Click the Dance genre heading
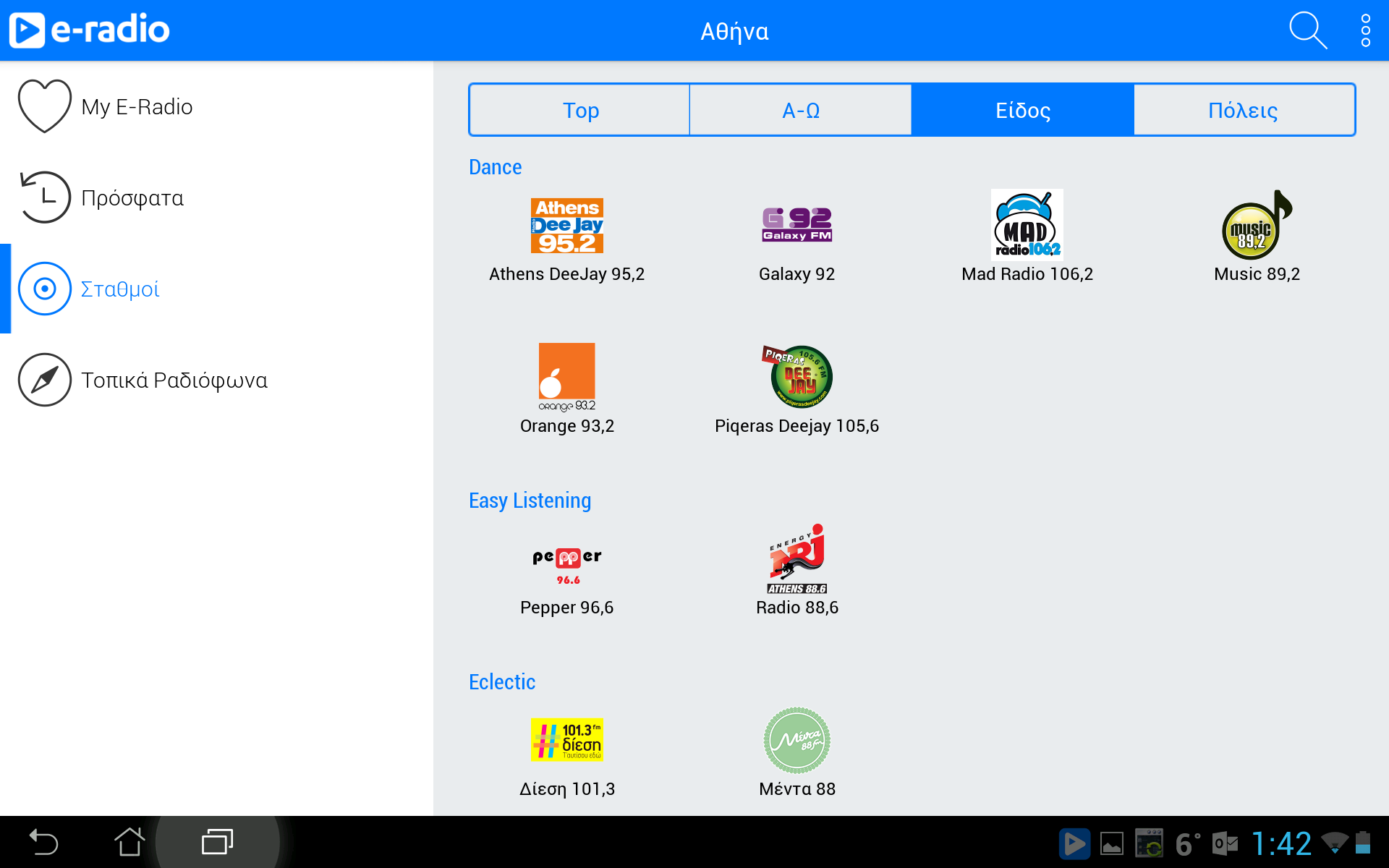 point(496,167)
